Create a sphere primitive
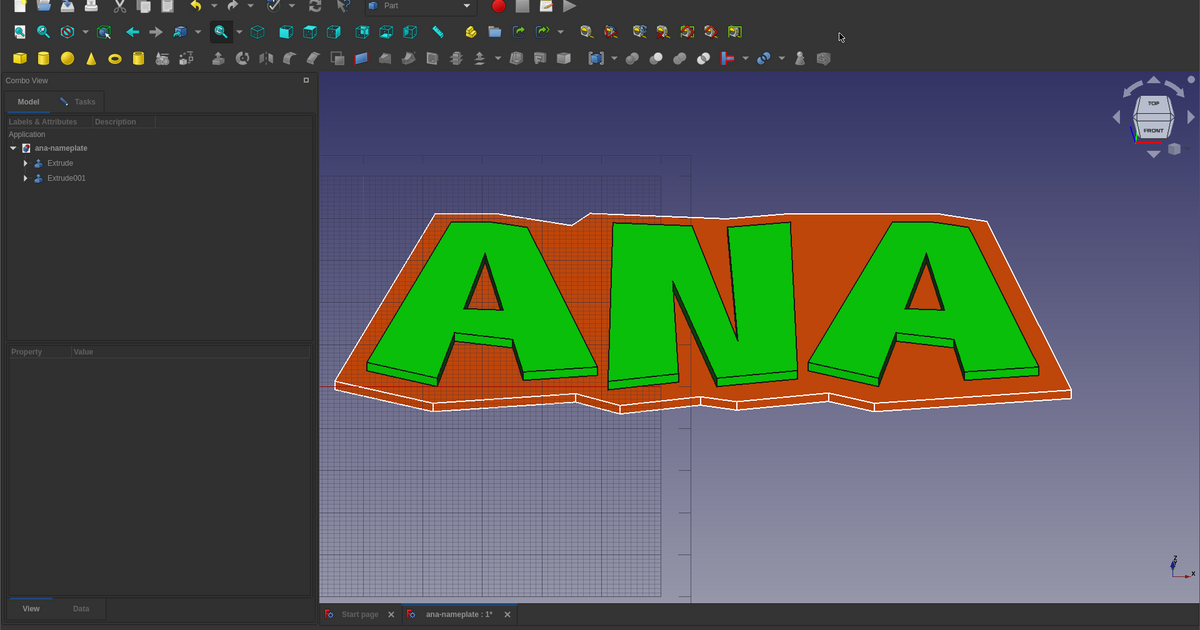Image resolution: width=1200 pixels, height=630 pixels. pos(67,58)
